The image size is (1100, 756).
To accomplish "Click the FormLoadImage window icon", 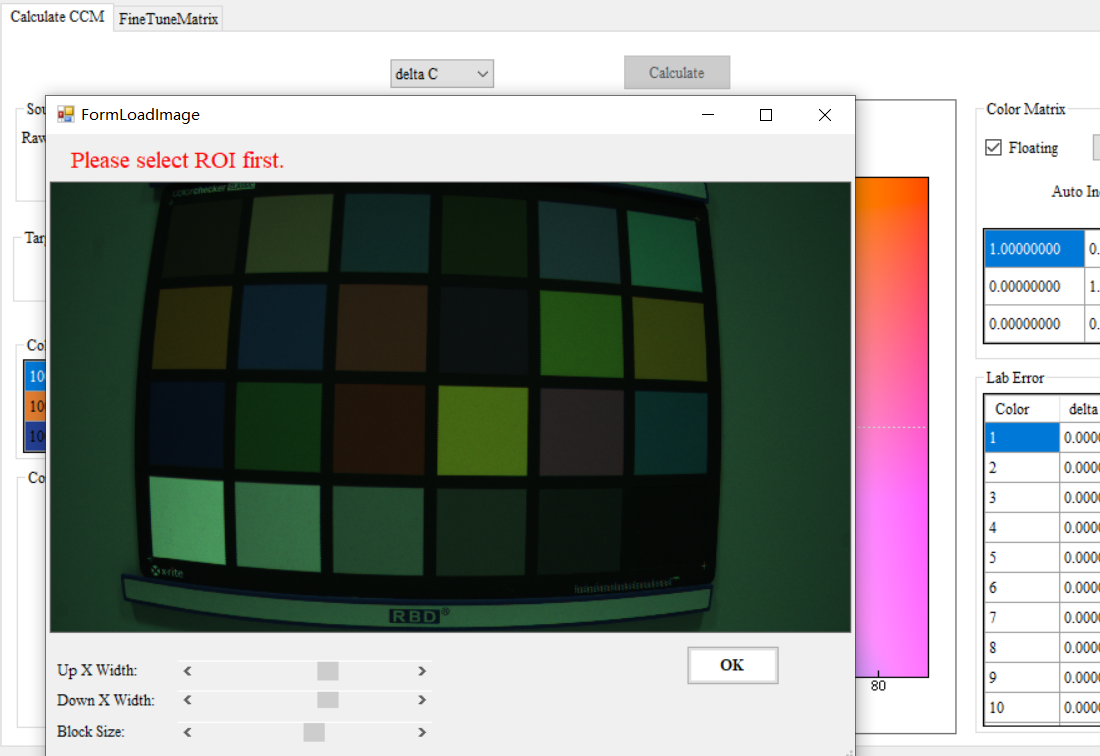I will click(x=66, y=115).
